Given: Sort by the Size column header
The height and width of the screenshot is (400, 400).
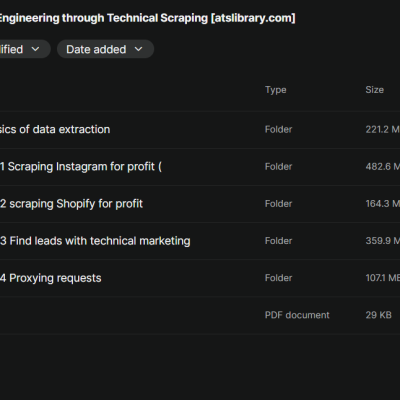Looking at the screenshot, I should 374,90.
